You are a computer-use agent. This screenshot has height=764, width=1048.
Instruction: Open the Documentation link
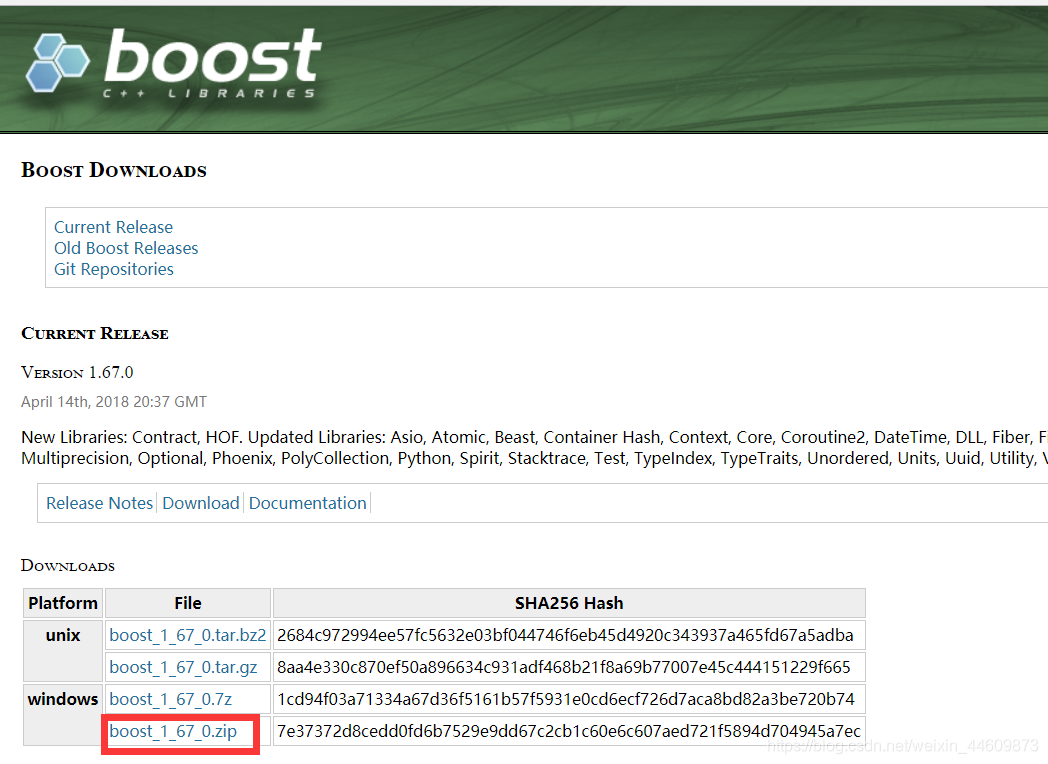coord(307,503)
